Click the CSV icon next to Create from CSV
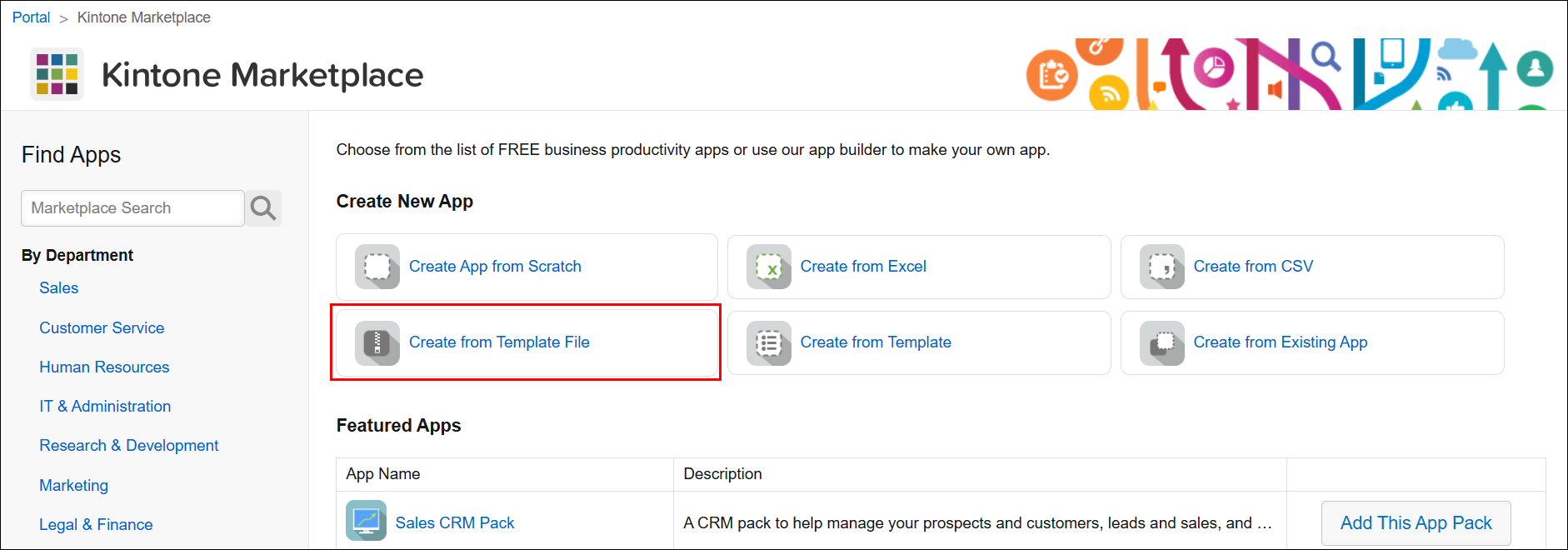The image size is (1568, 550). [x=1162, y=267]
